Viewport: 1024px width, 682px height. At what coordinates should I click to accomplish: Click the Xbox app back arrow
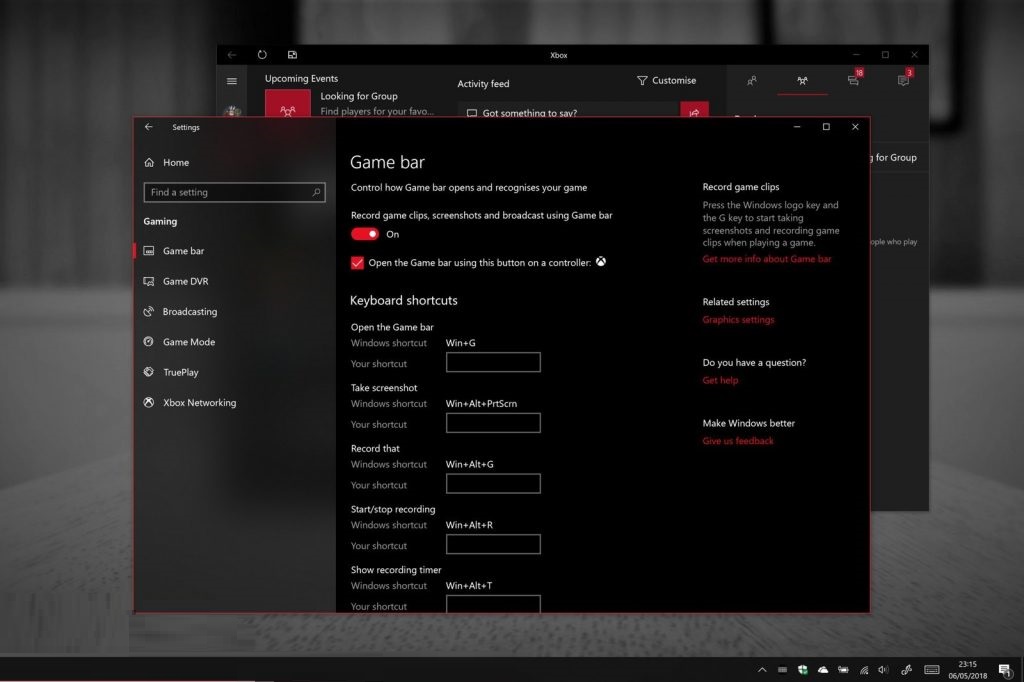232,55
